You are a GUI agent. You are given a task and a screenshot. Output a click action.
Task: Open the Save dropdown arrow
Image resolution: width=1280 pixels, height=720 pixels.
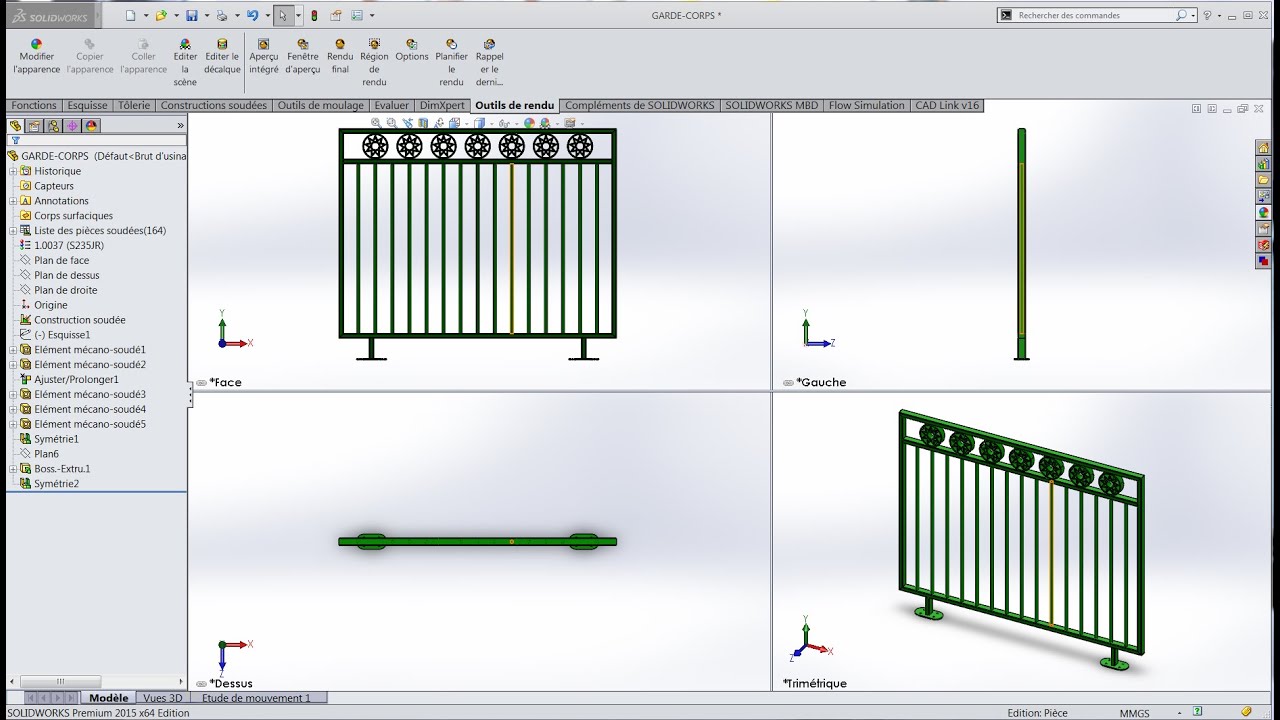coord(206,15)
